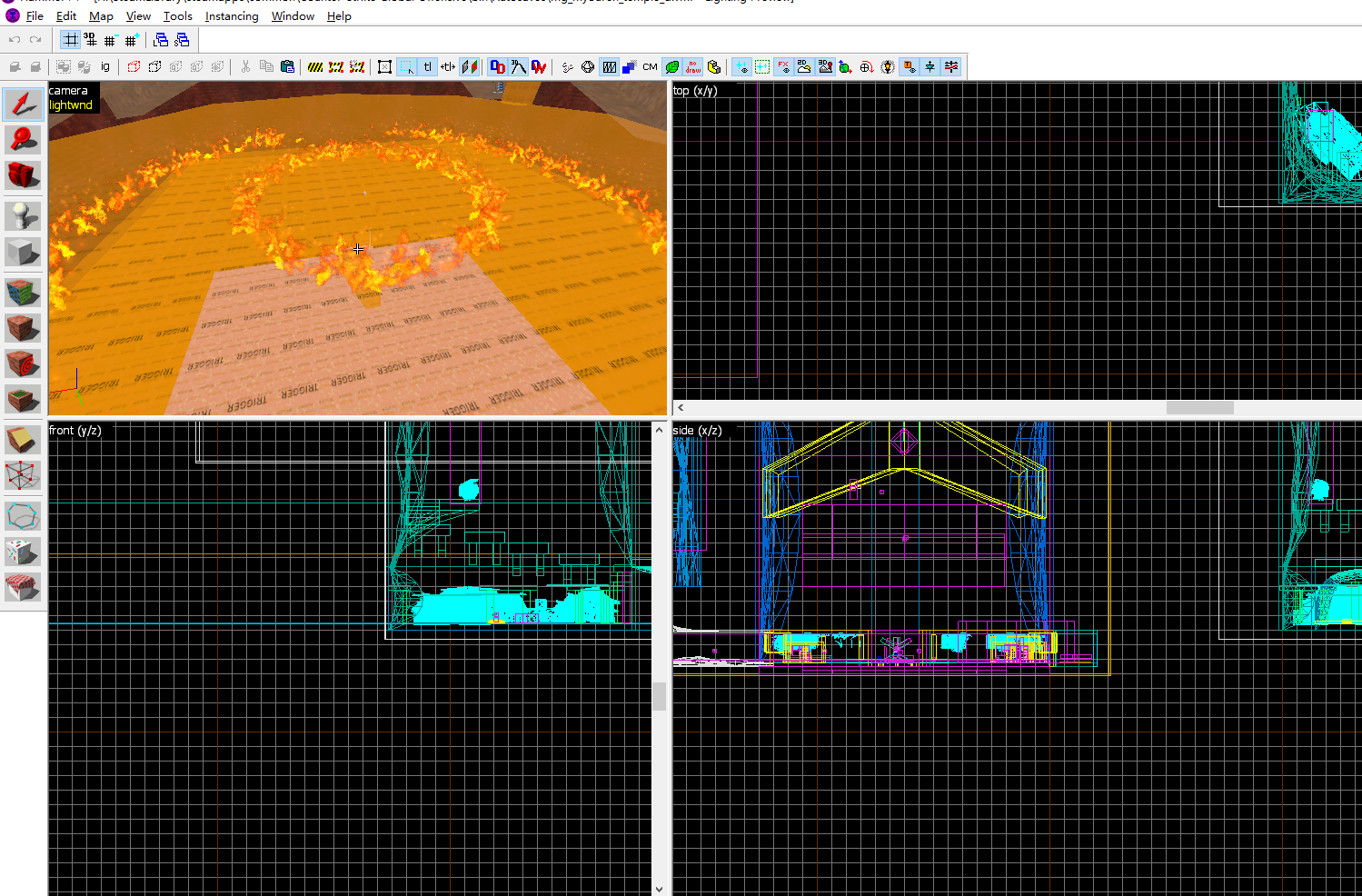
Task: Select the Toggle Texture Application tool
Action: click(x=23, y=293)
